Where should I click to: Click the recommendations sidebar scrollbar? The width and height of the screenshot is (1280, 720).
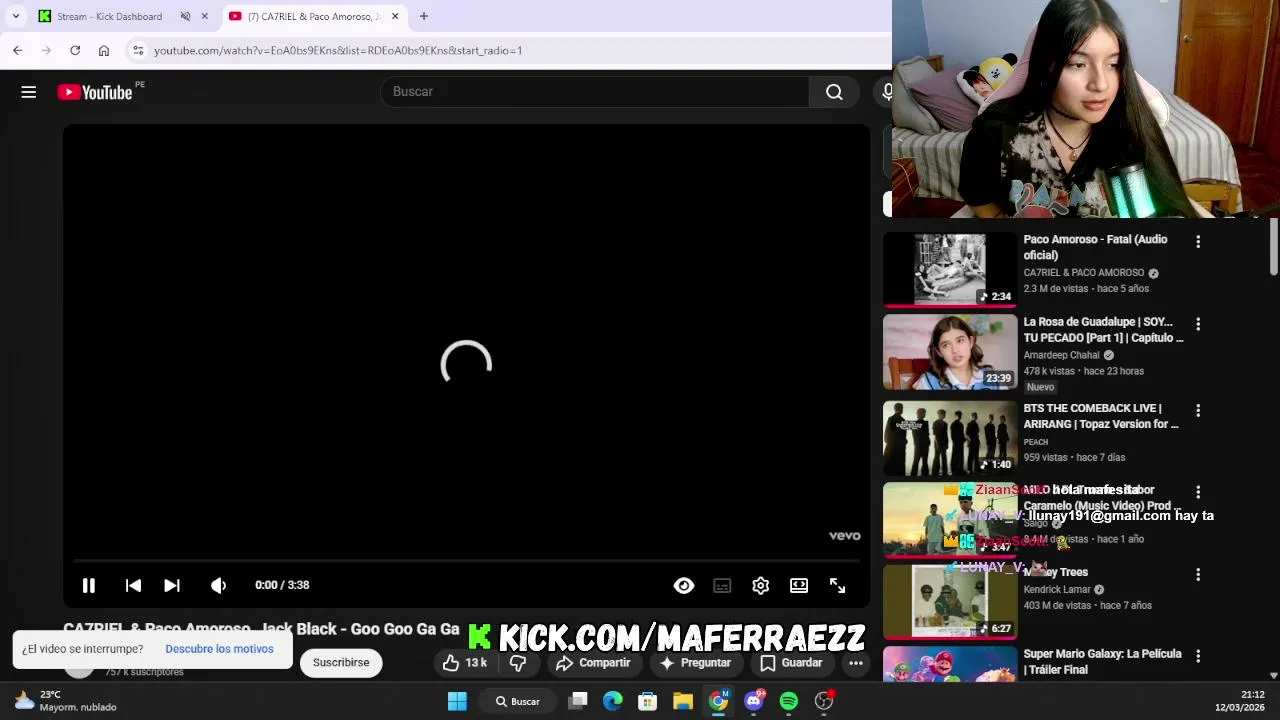click(1273, 247)
